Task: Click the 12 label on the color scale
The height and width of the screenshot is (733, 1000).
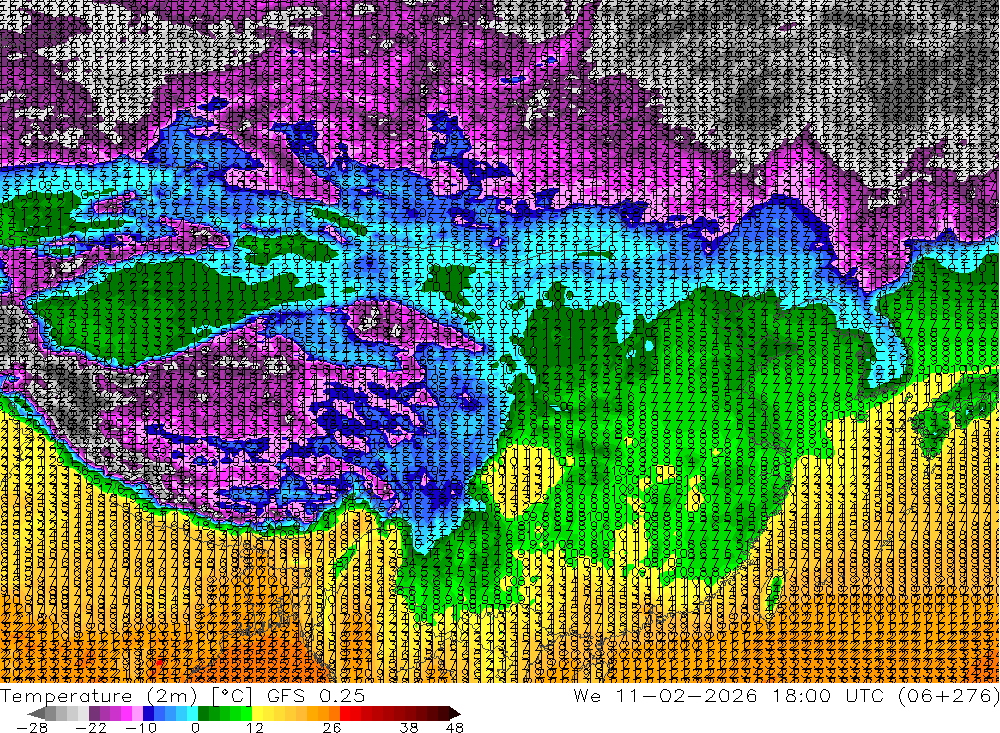Action: tap(255, 727)
